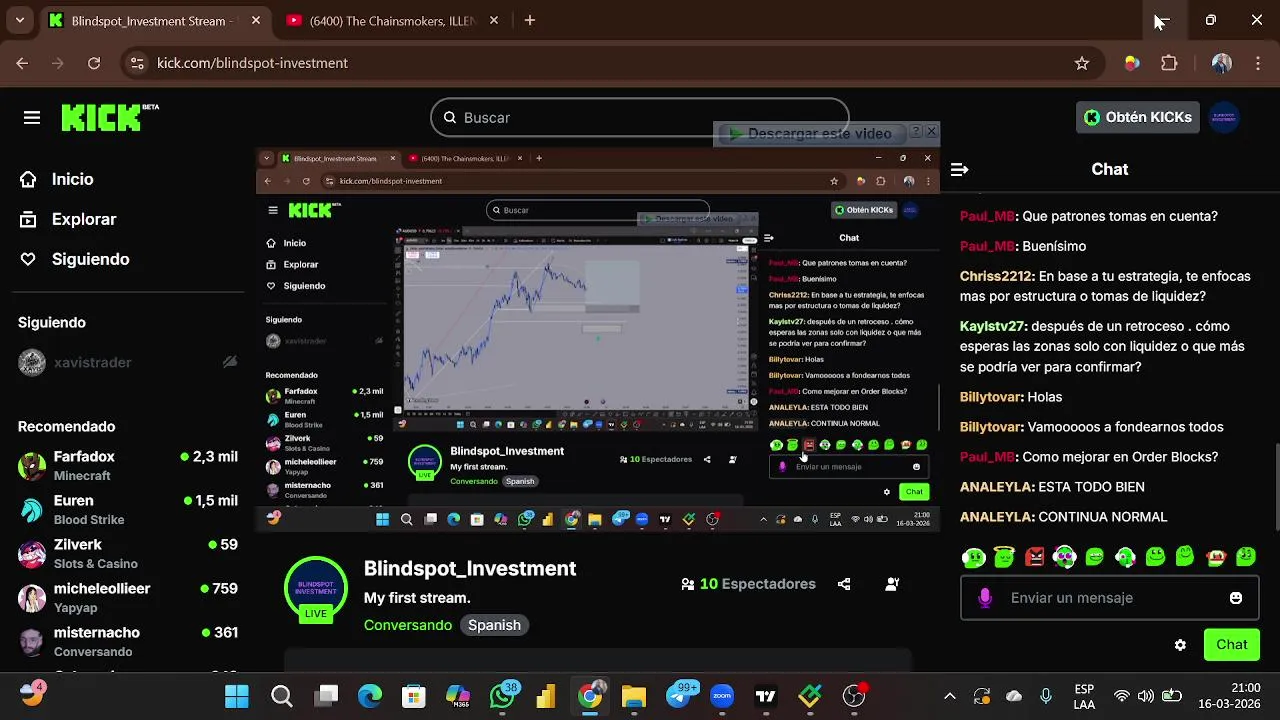Insert the last green smirking emote
Viewport: 1280px width, 720px height.
[x=1246, y=557]
